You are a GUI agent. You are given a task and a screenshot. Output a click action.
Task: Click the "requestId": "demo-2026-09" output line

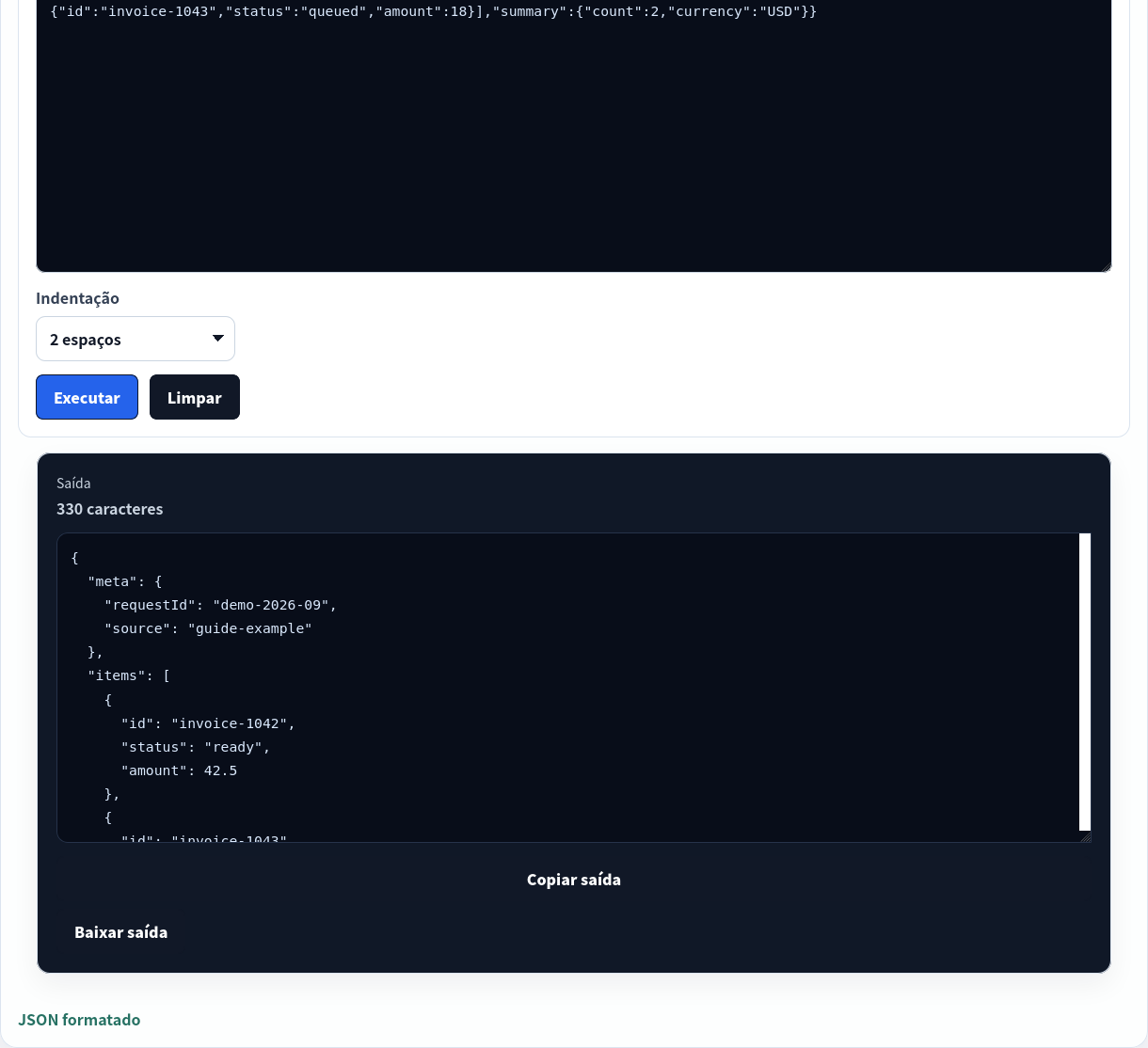(x=220, y=605)
